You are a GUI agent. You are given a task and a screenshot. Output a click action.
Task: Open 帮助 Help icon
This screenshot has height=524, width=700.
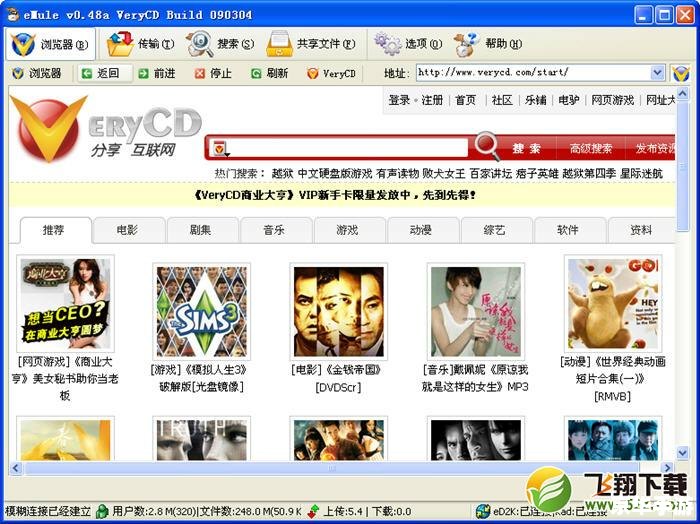[x=467, y=44]
